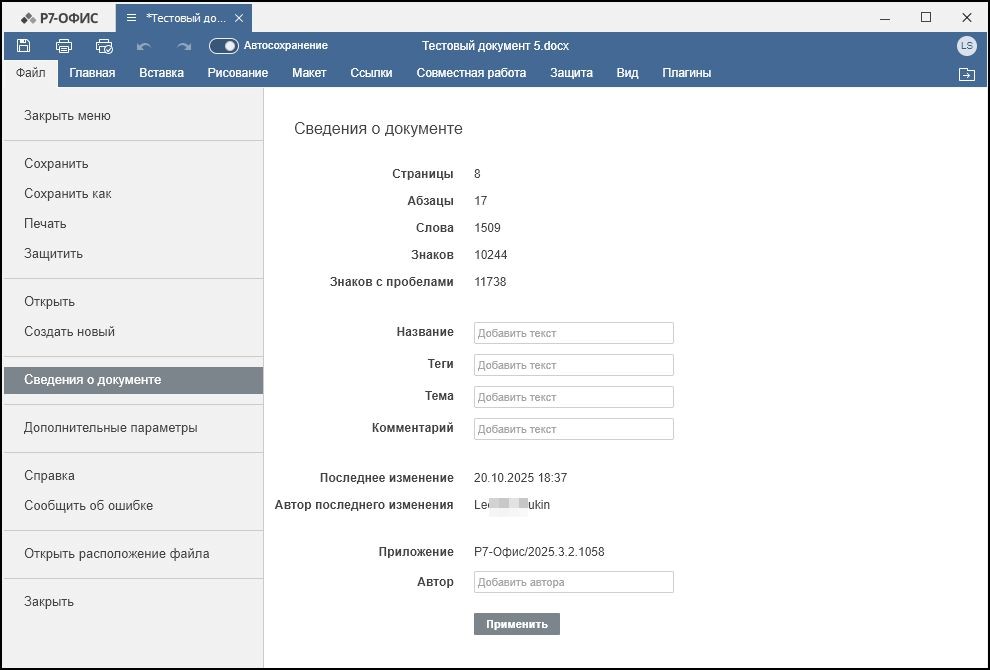
Task: Switch to the Файл tab
Action: (30, 73)
